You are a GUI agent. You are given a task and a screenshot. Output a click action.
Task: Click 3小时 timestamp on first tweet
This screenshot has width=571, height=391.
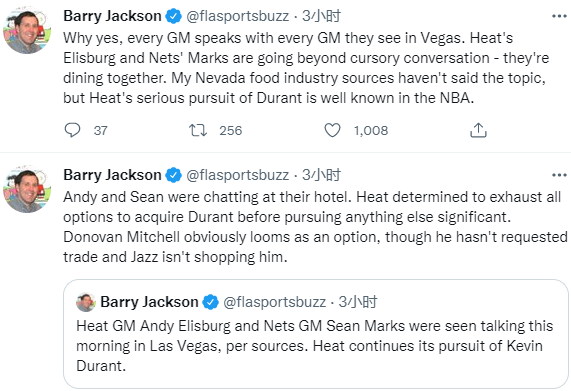pos(321,16)
